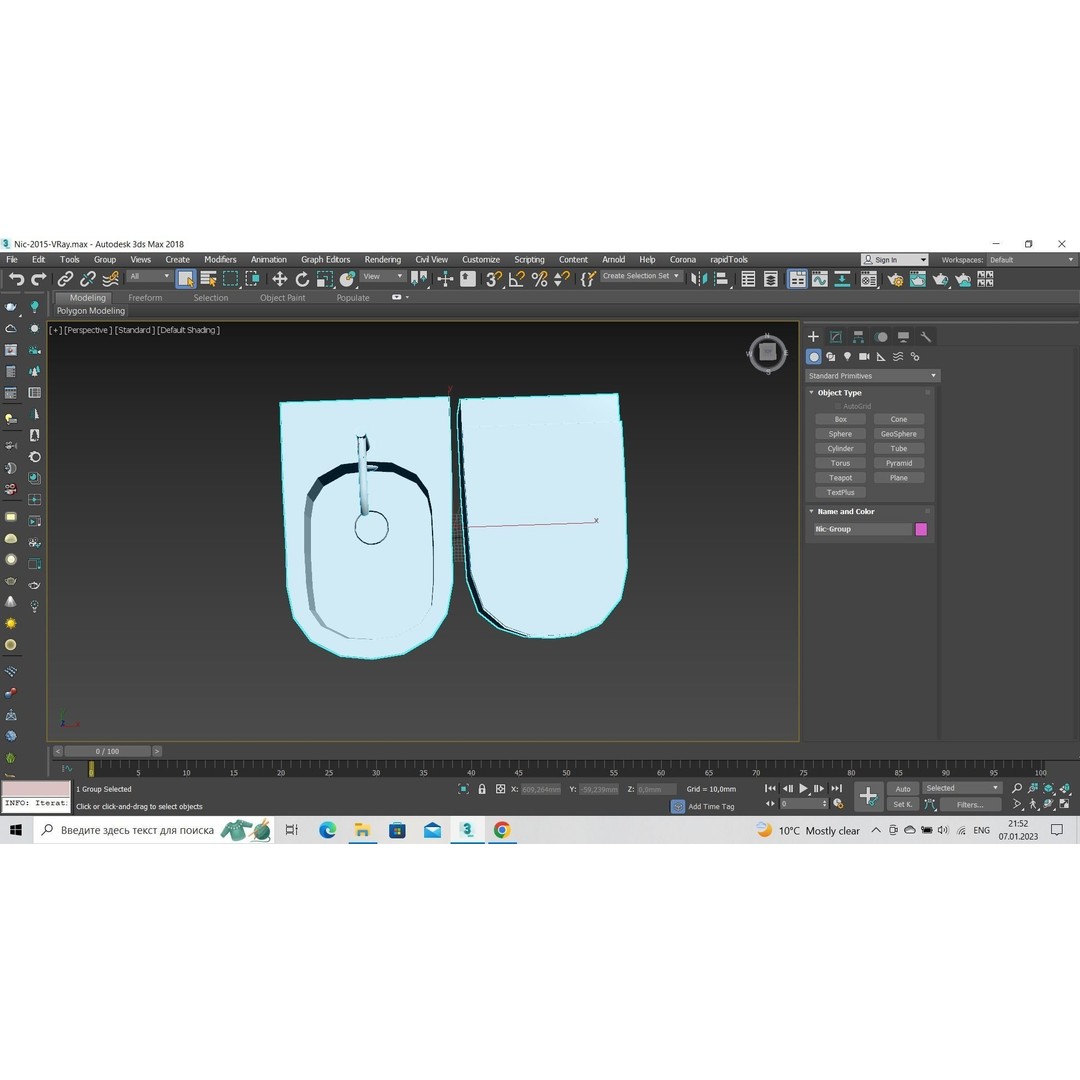Open the Rendering menu
This screenshot has height=1080, width=1080.
tap(383, 260)
